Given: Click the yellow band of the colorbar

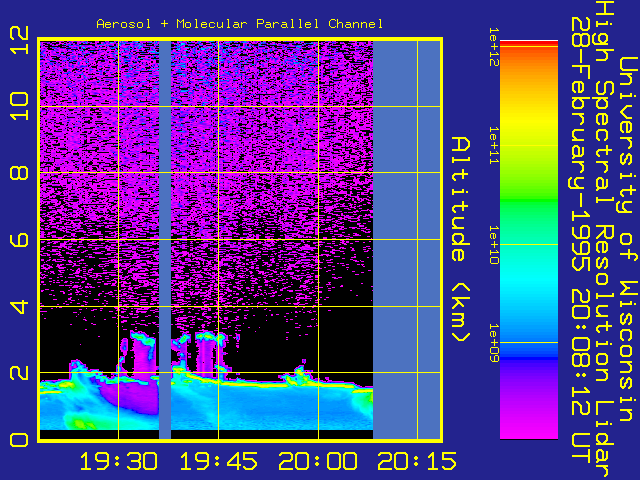Looking at the screenshot, I should (x=529, y=120).
